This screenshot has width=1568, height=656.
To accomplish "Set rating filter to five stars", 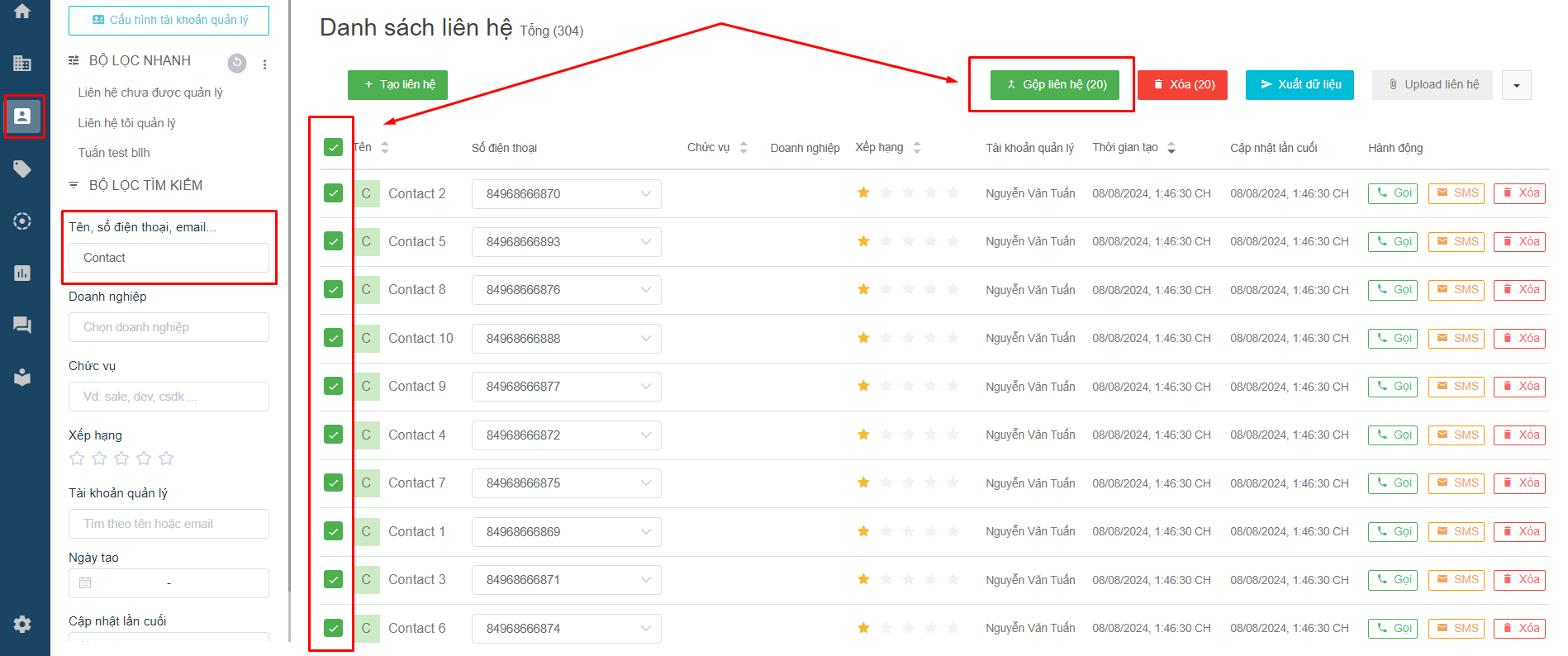I will [x=166, y=459].
